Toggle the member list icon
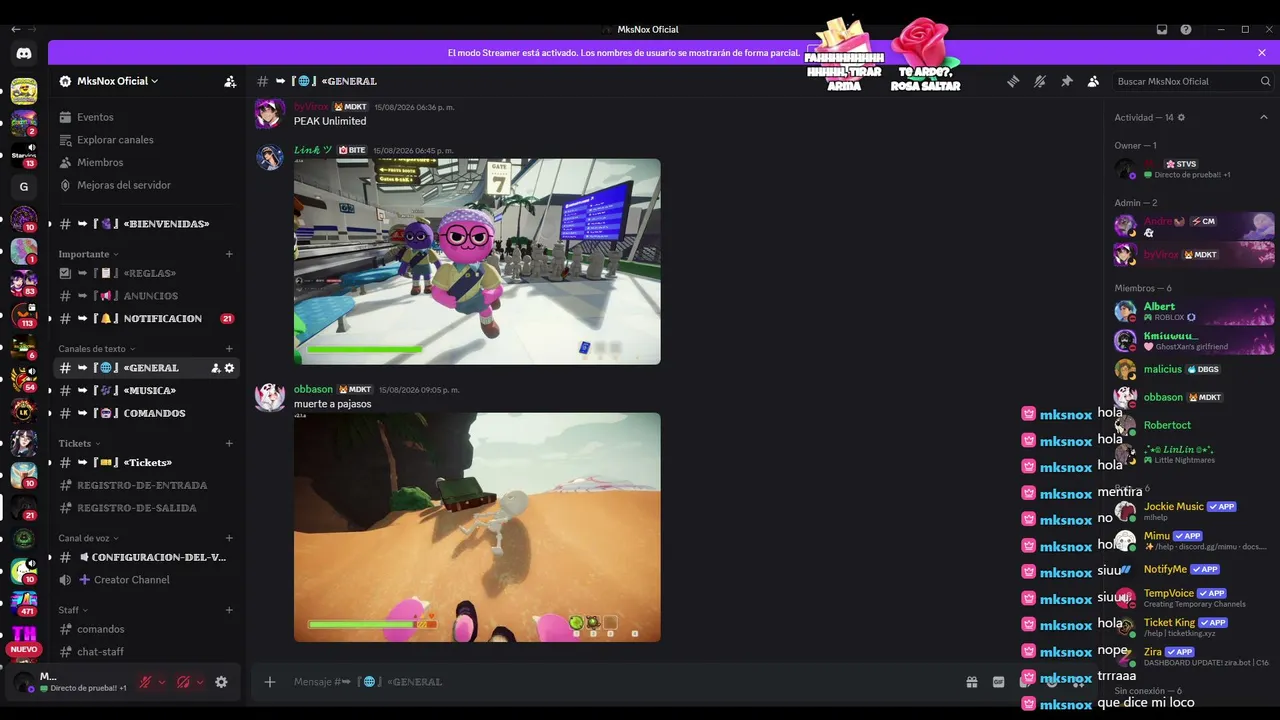The height and width of the screenshot is (720, 1280). (x=1093, y=81)
